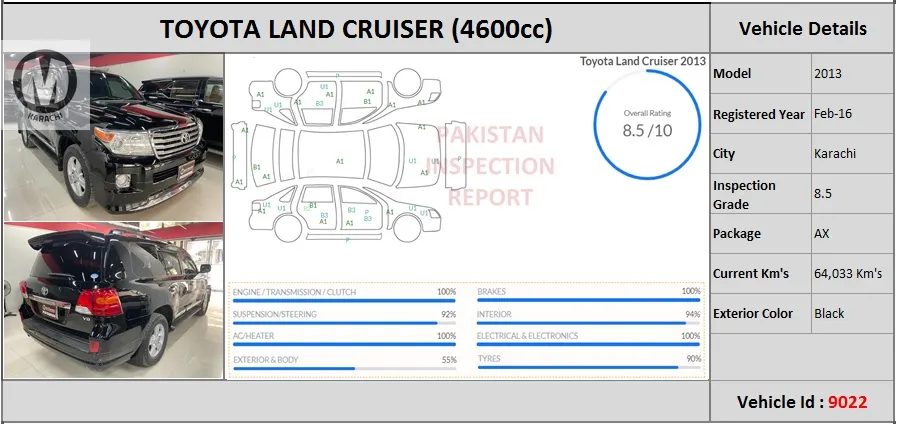This screenshot has width=897, height=425.
Task: Click the 'Registered Year' label cell
Action: click(761, 114)
